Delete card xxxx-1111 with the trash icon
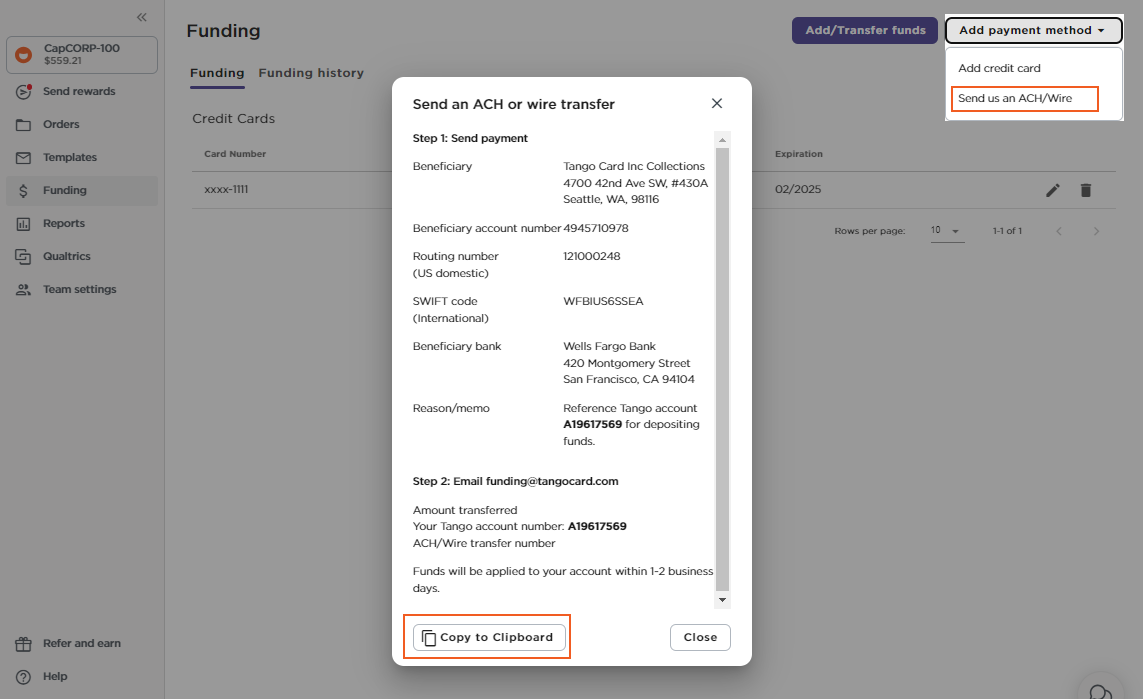Image resolution: width=1143 pixels, height=699 pixels. pyautogui.click(x=1086, y=189)
